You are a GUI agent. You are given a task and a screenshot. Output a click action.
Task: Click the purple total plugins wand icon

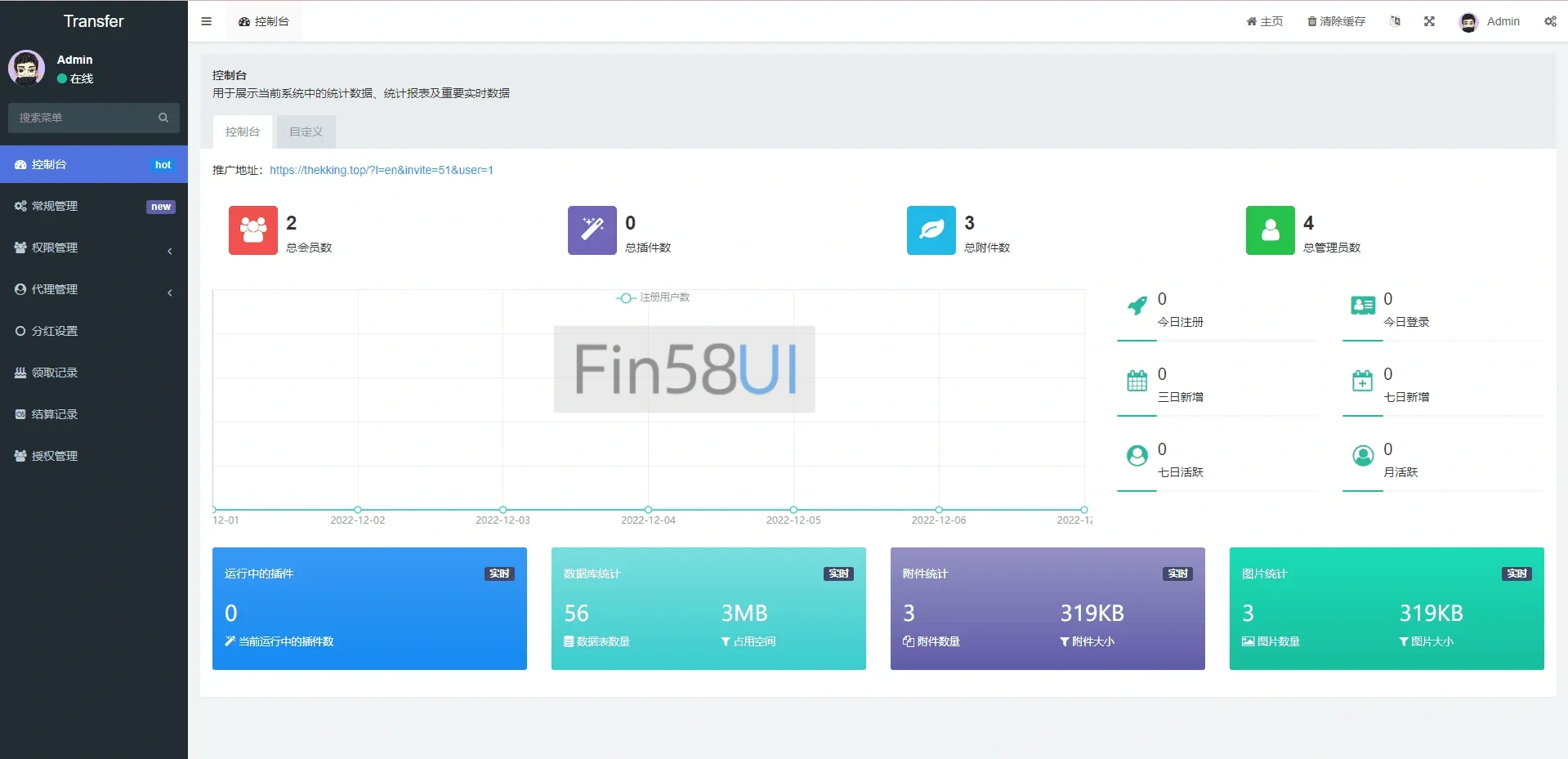click(x=592, y=230)
